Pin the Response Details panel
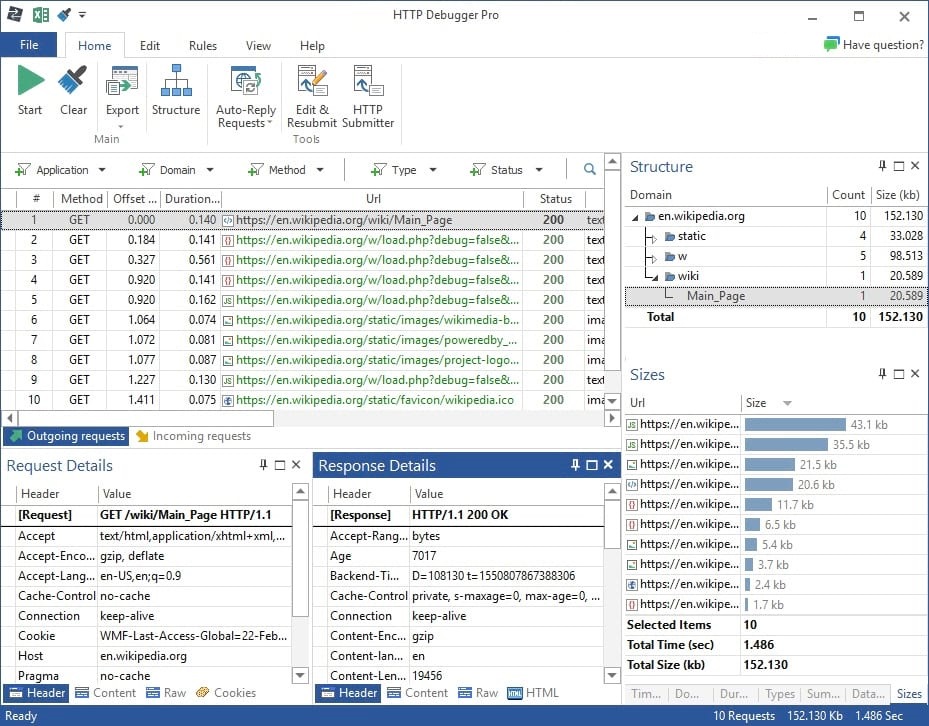Viewport: 929px width, 726px height. (575, 465)
